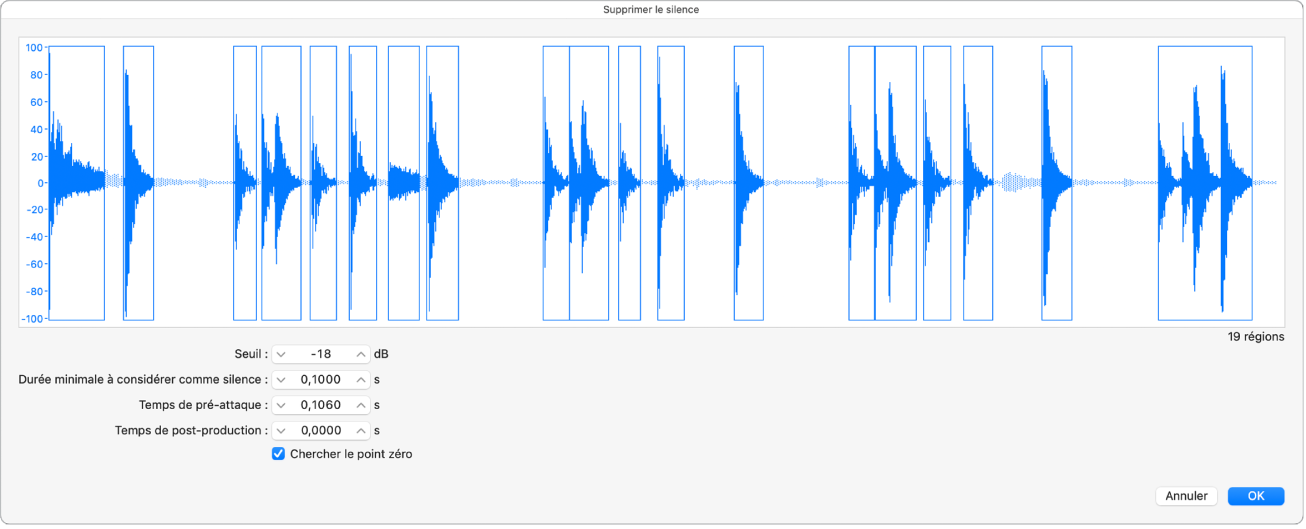Click the first detected region in the waveform
The image size is (1306, 529).
point(76,250)
